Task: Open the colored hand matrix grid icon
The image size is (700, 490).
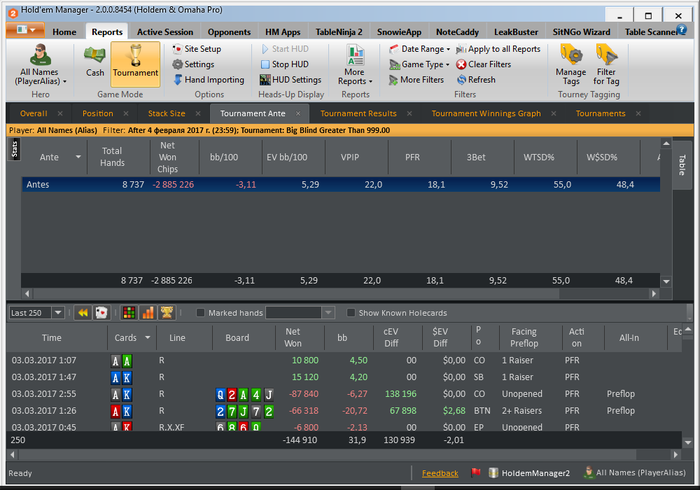Action: [x=129, y=313]
